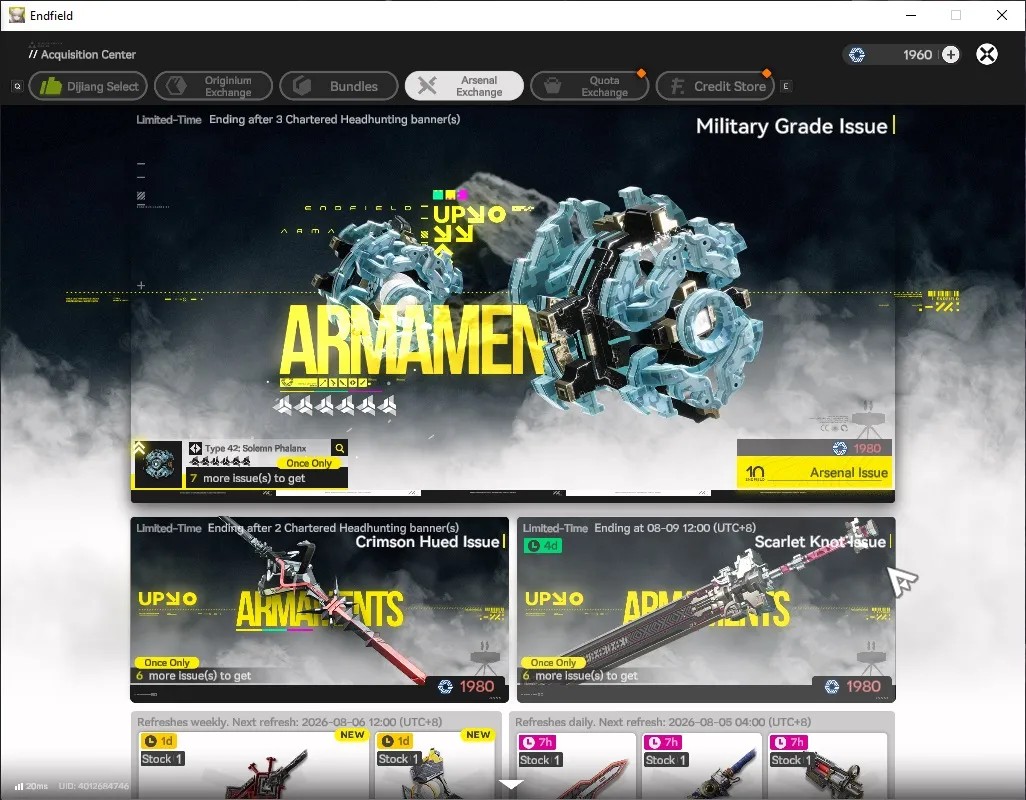Select first weekly weapon item marked 1d
This screenshot has width=1026, height=800.
tap(252, 764)
